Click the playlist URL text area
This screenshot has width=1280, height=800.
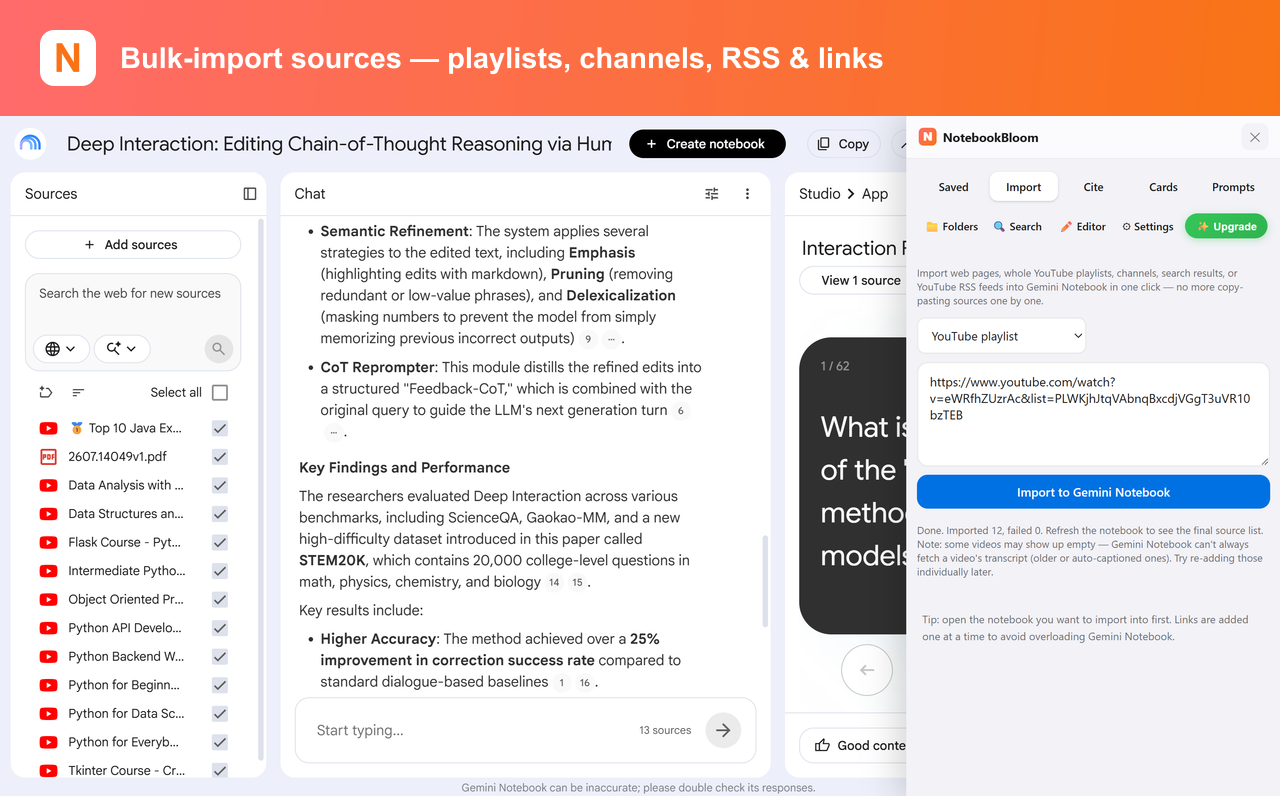(1093, 414)
